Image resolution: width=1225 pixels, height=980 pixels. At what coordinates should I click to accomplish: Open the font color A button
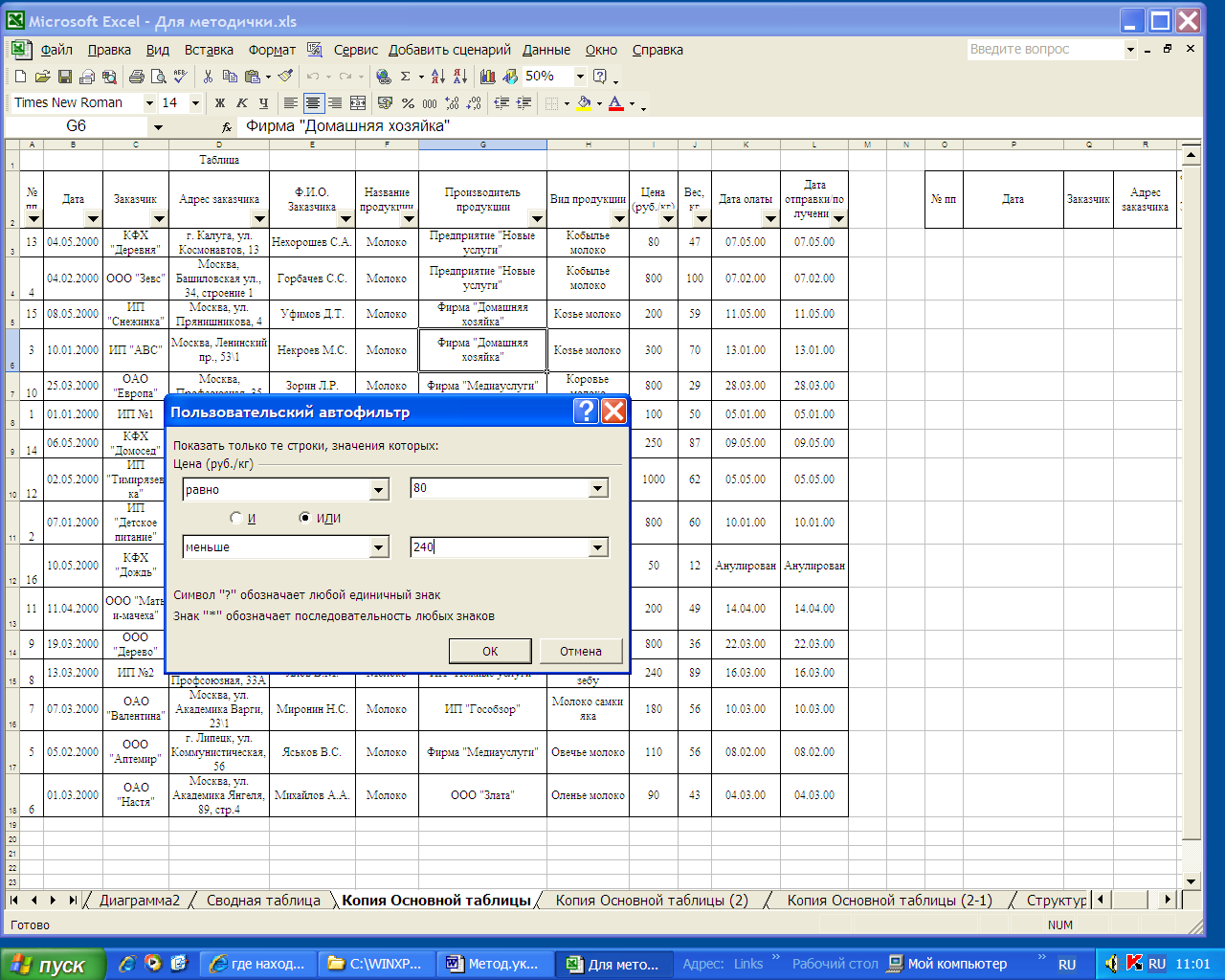(615, 102)
